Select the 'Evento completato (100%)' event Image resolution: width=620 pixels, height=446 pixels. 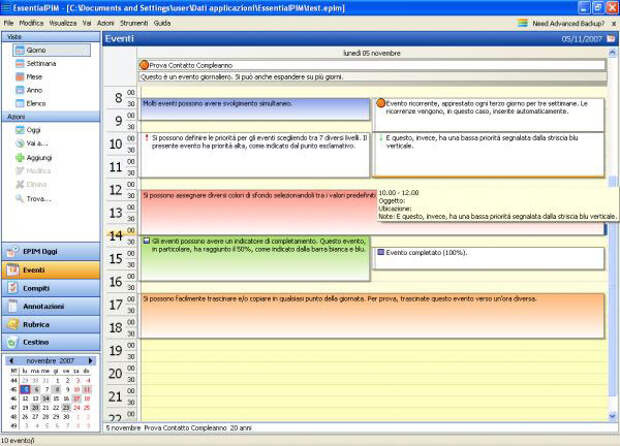(x=489, y=259)
